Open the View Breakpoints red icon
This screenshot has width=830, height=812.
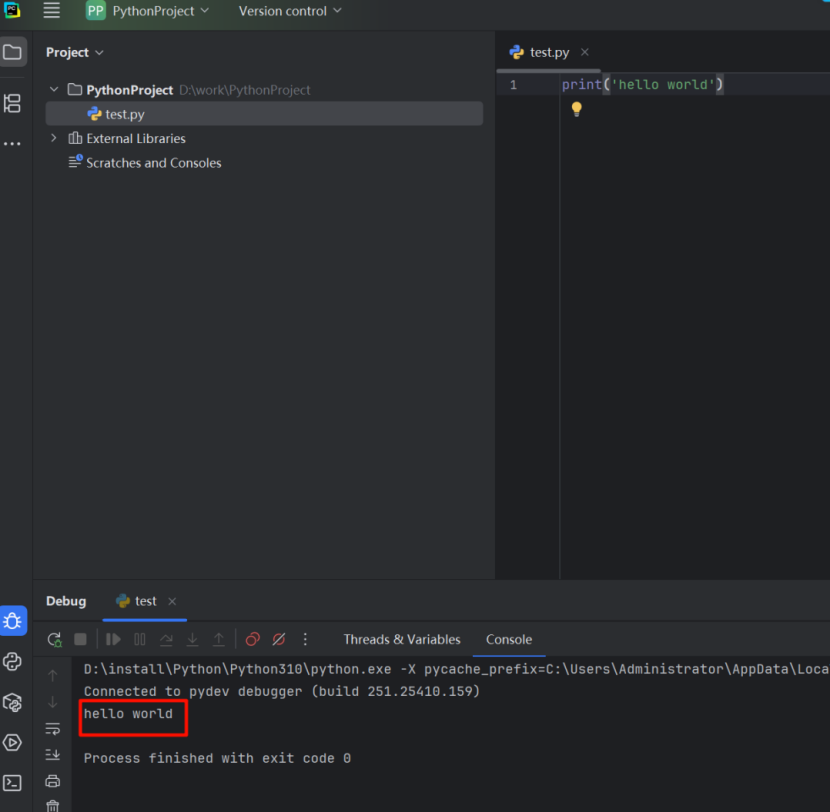252,639
